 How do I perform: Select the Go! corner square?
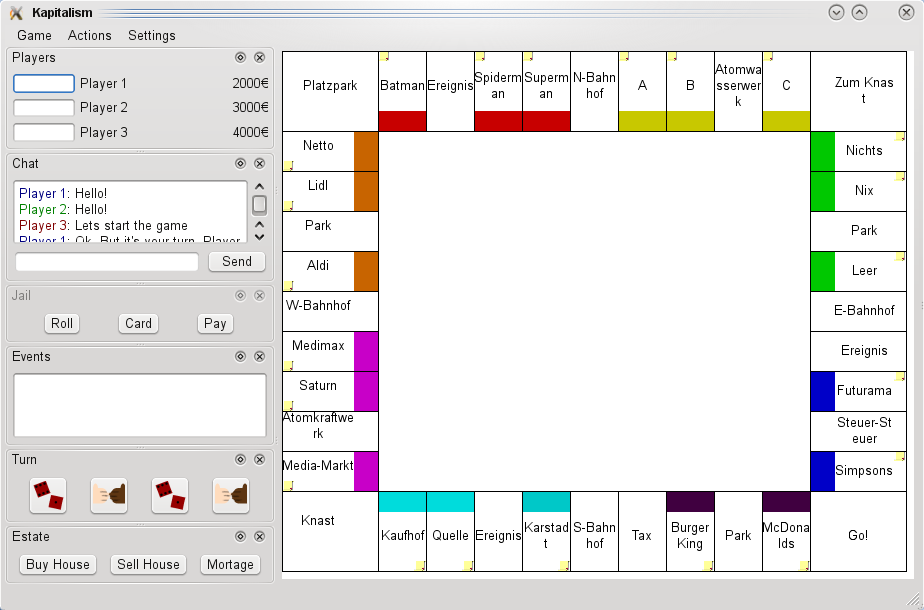click(859, 532)
